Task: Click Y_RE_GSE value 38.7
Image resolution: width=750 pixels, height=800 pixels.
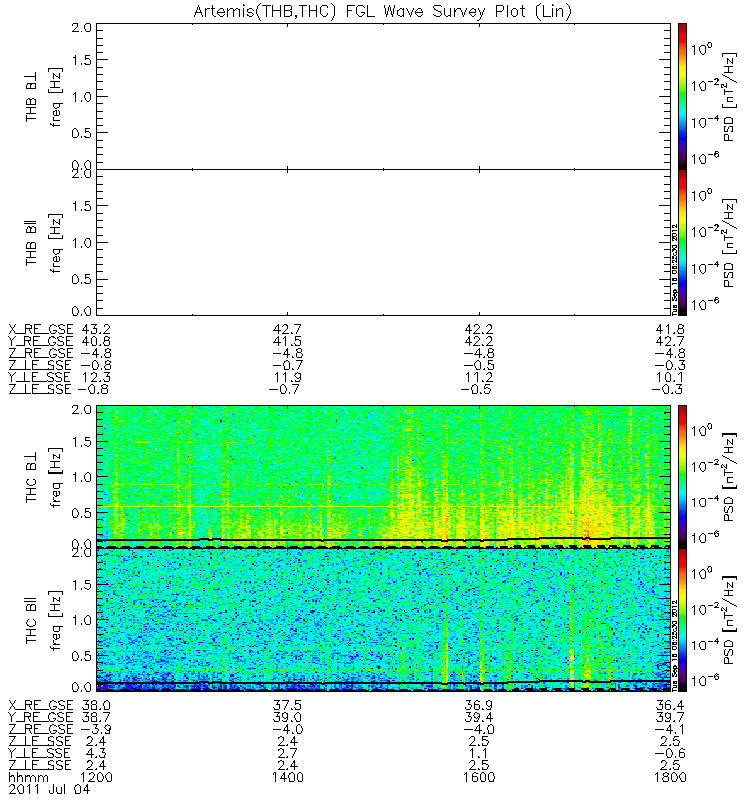Action: click(x=96, y=717)
